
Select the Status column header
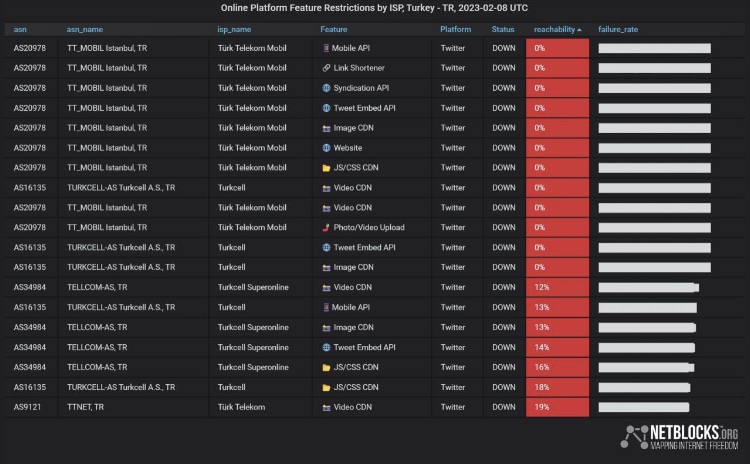pyautogui.click(x=503, y=29)
